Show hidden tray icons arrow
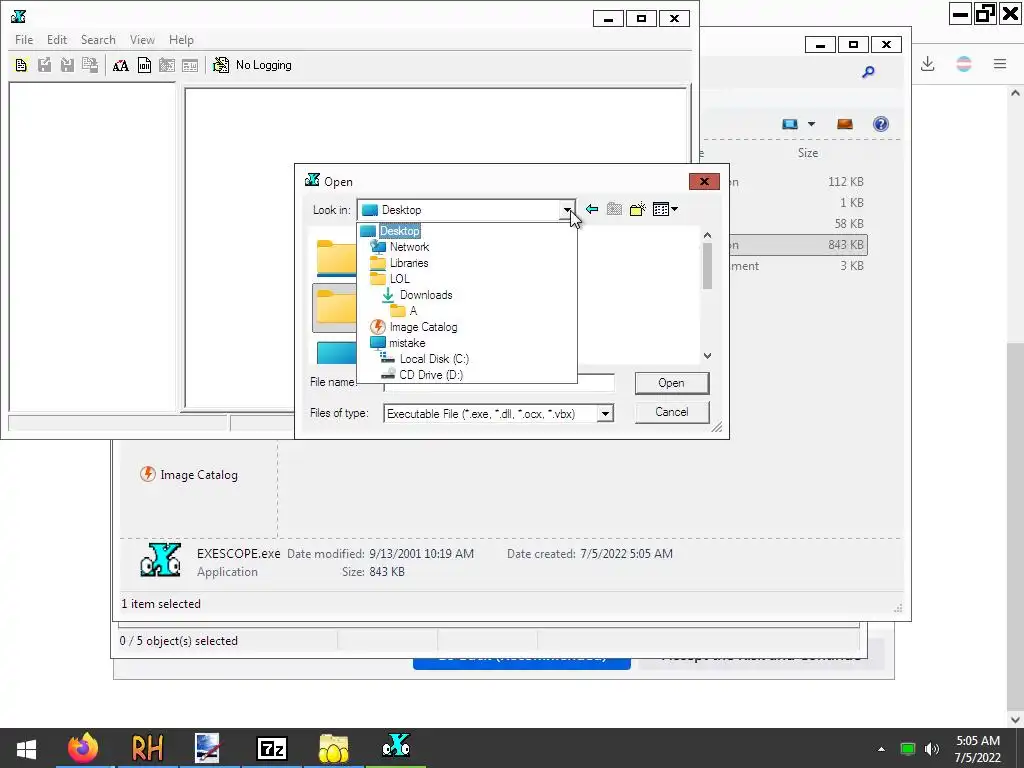 pos(882,749)
